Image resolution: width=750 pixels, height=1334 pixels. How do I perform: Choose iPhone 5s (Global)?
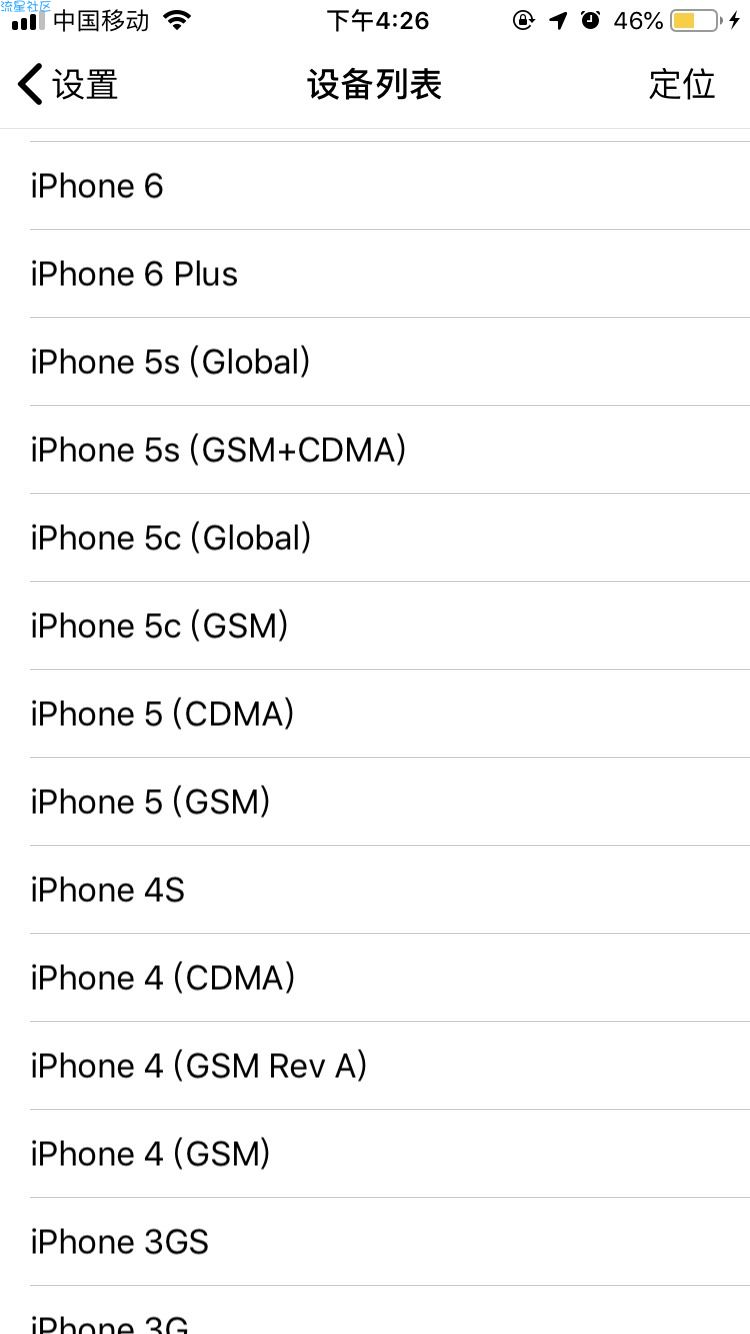390,362
